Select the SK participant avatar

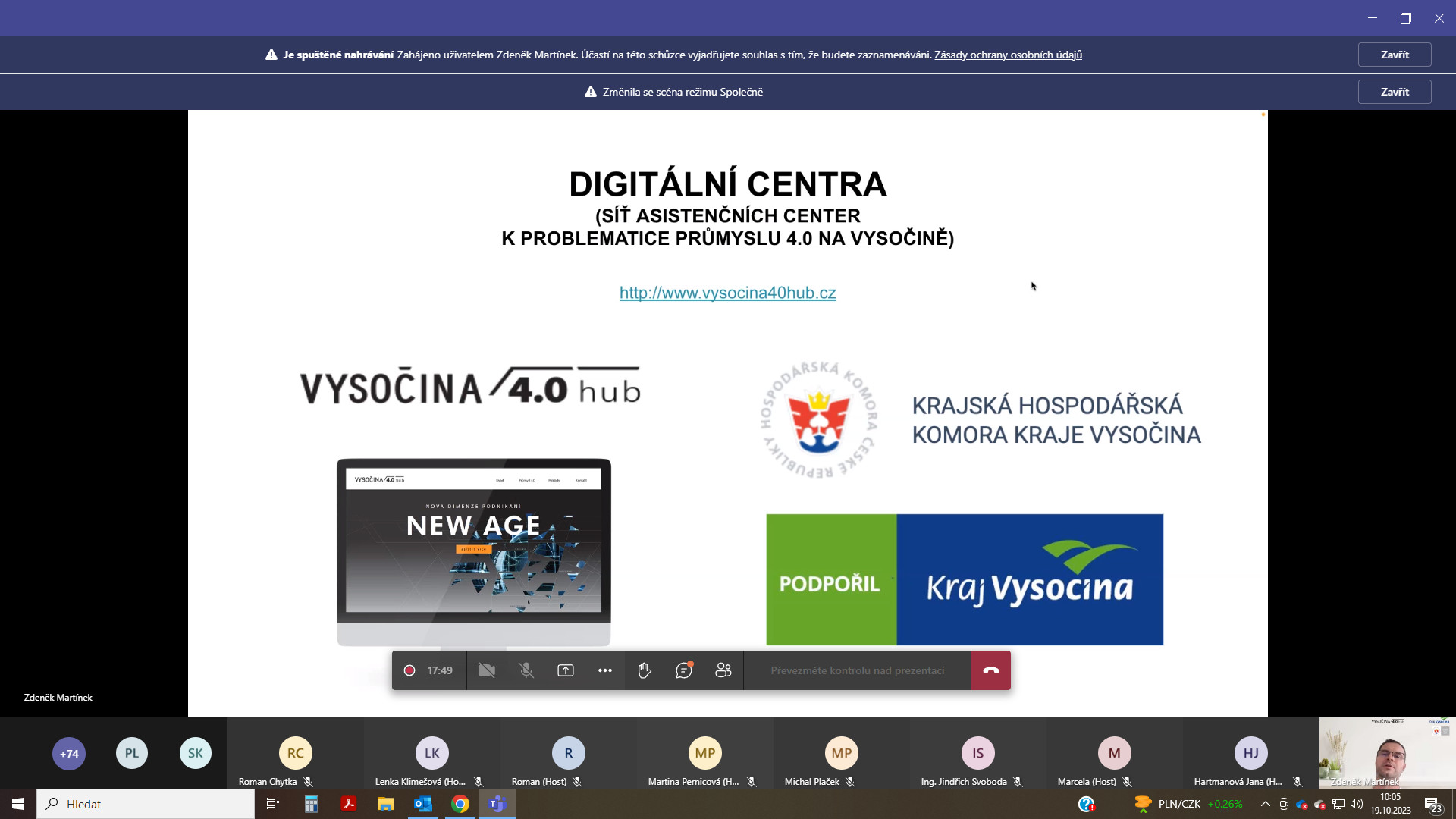point(196,754)
